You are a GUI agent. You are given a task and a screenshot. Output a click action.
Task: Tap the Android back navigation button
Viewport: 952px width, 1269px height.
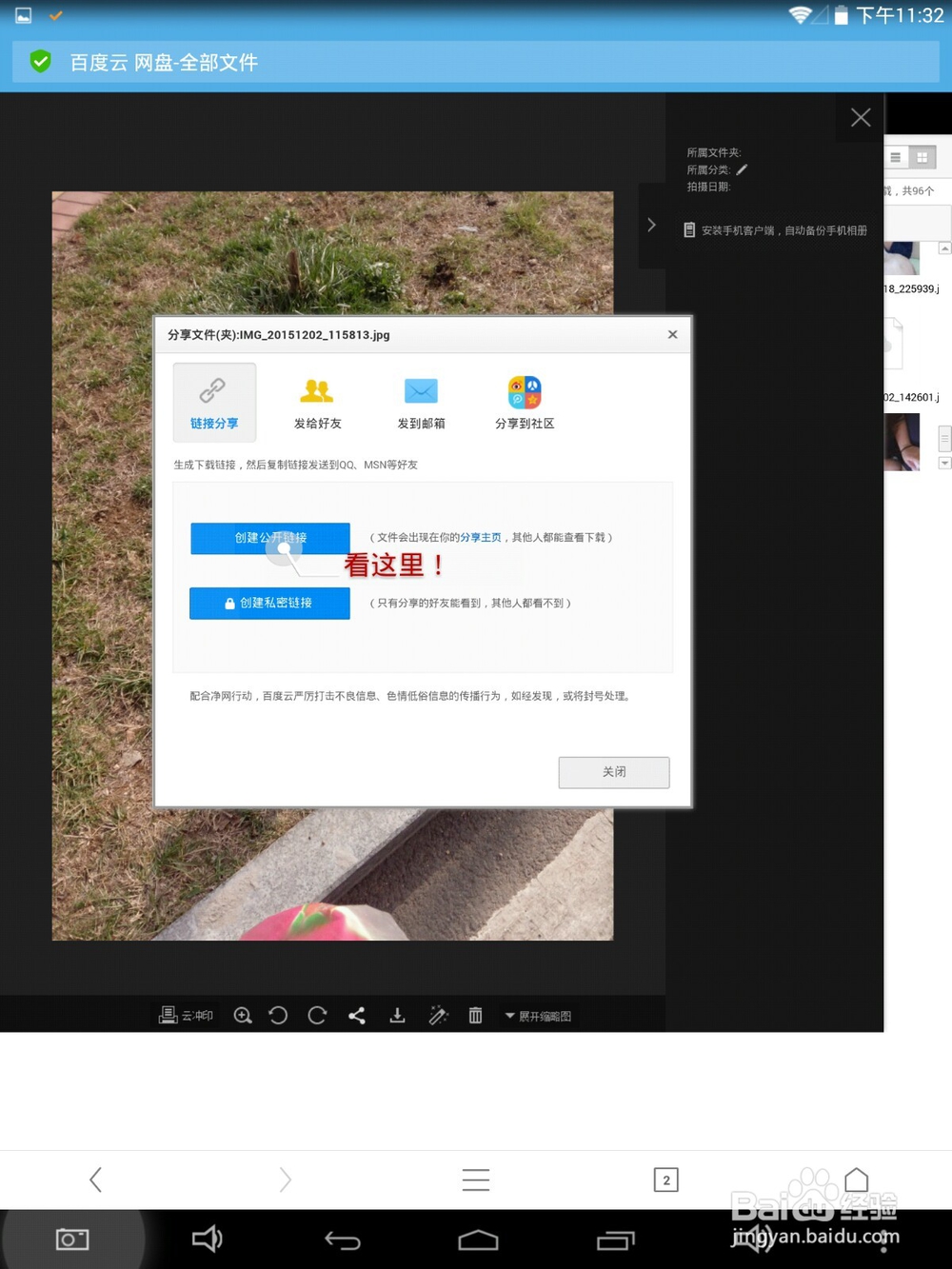pos(343,1239)
